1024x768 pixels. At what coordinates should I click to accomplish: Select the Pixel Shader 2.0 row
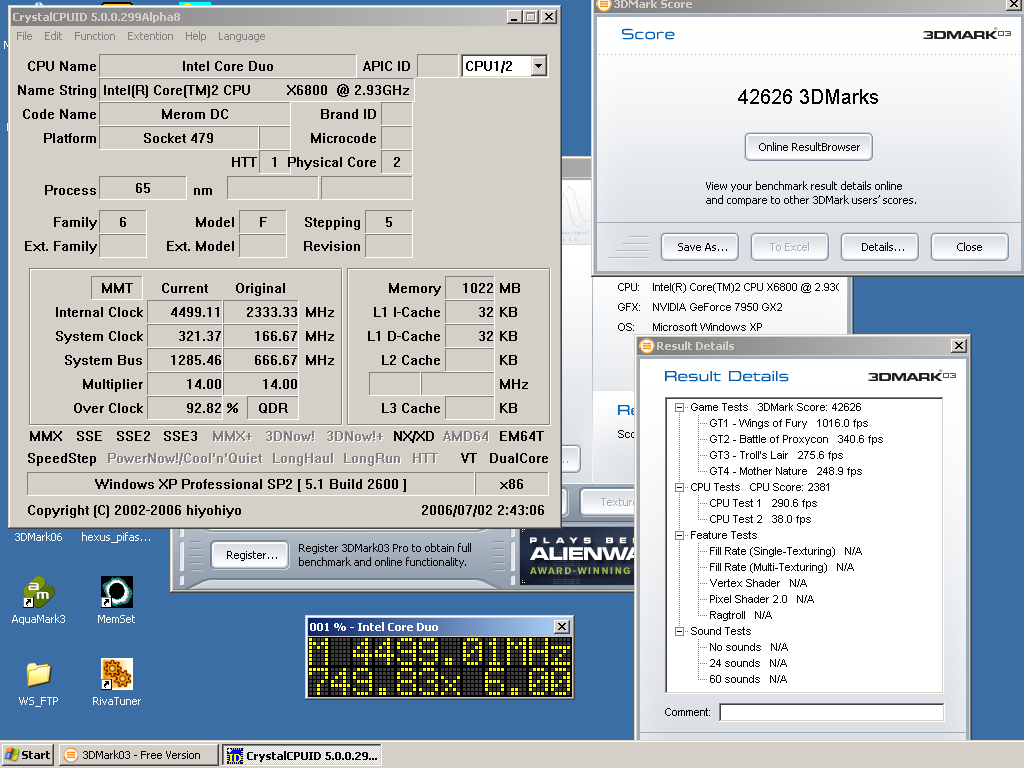(761, 600)
